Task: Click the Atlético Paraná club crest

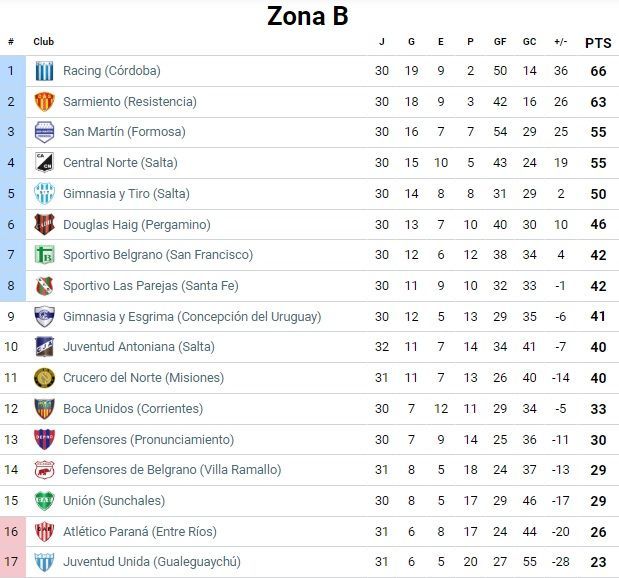Action: click(x=44, y=532)
